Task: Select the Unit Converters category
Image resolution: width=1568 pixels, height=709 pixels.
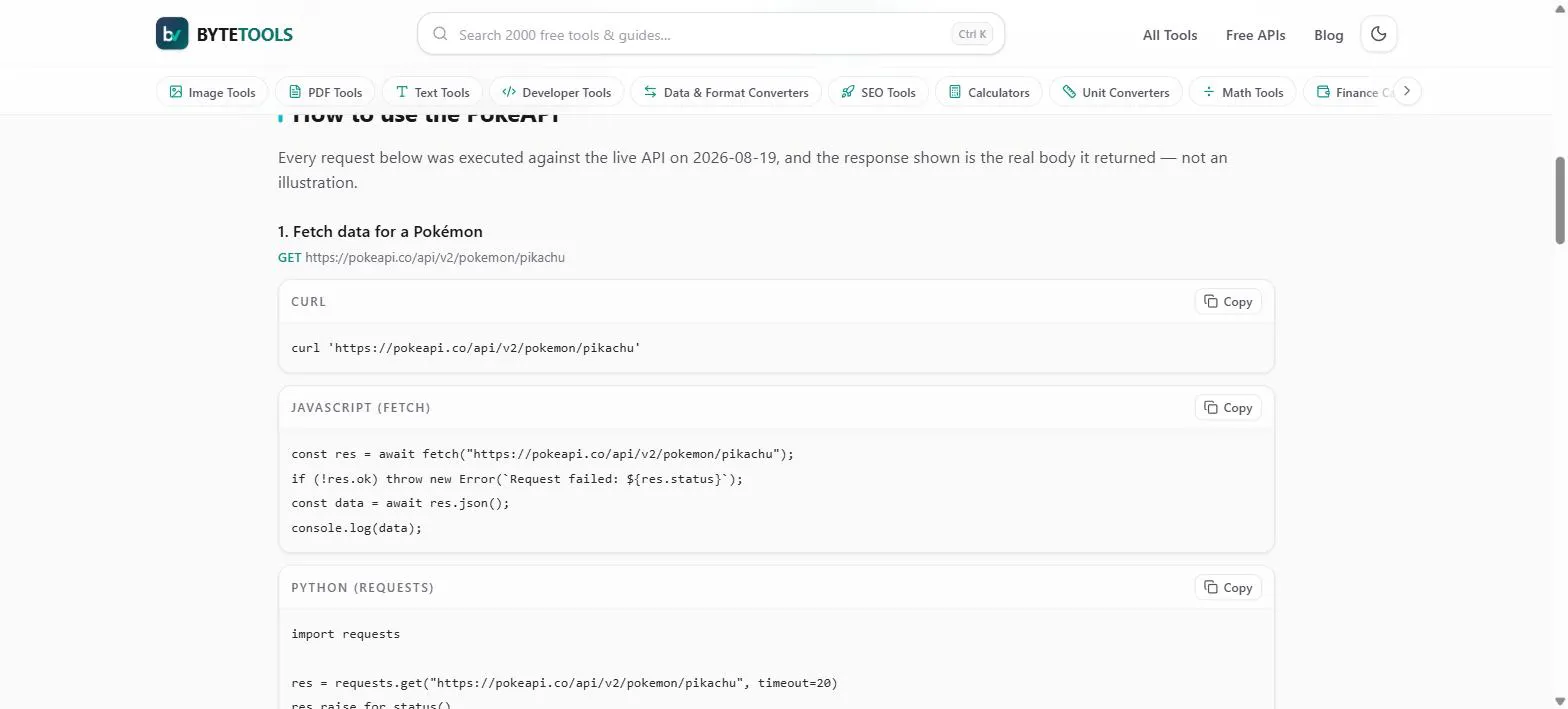Action: point(1116,92)
